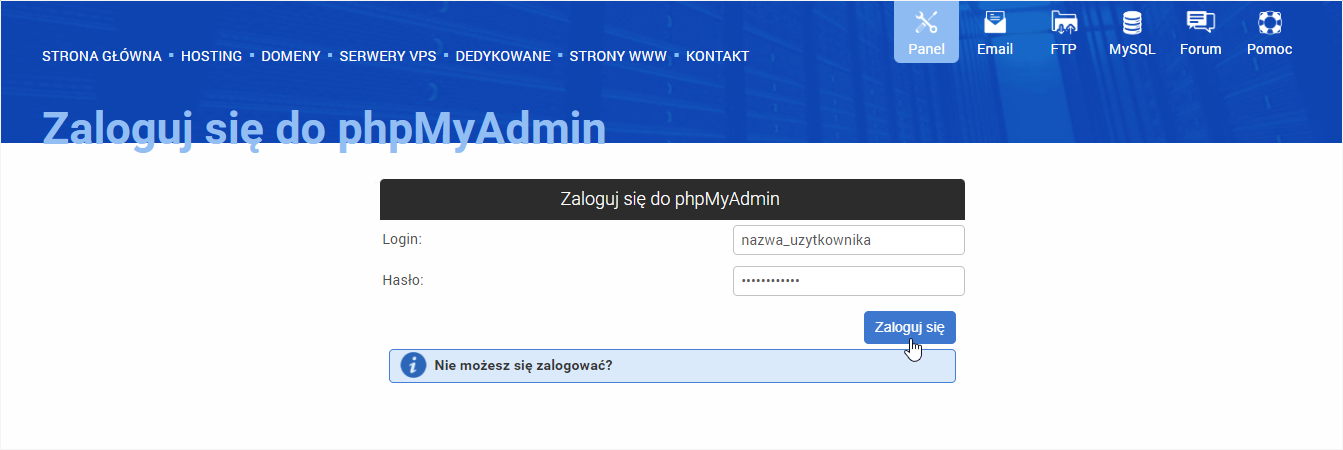Open the Email envelope icon
This screenshot has height=450, width=1343.
coord(994,22)
